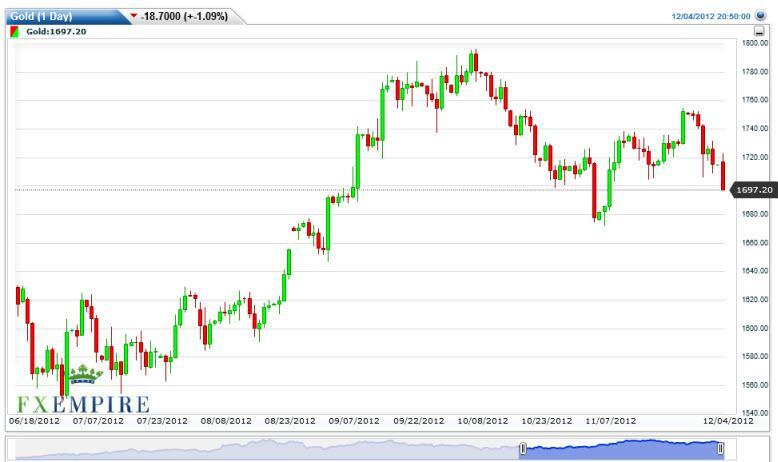Click the unselected left area of navigator

pyautogui.click(x=260, y=450)
